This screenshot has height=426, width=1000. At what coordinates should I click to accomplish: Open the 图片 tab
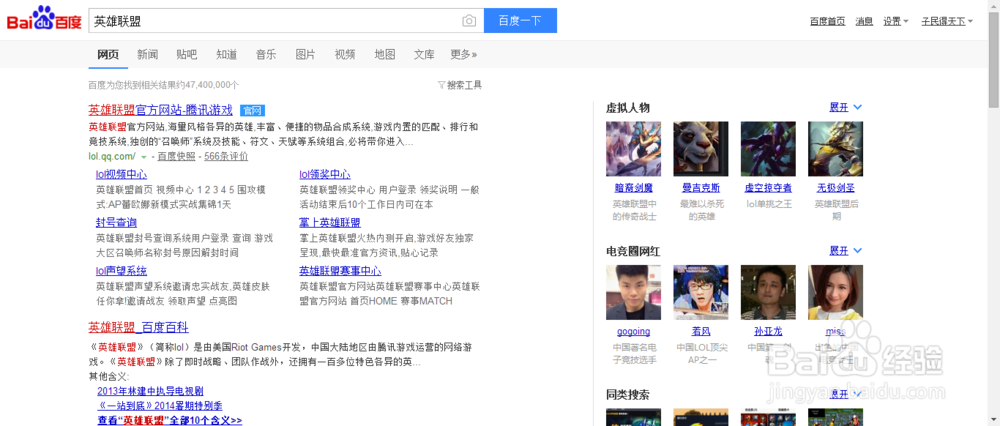(305, 54)
